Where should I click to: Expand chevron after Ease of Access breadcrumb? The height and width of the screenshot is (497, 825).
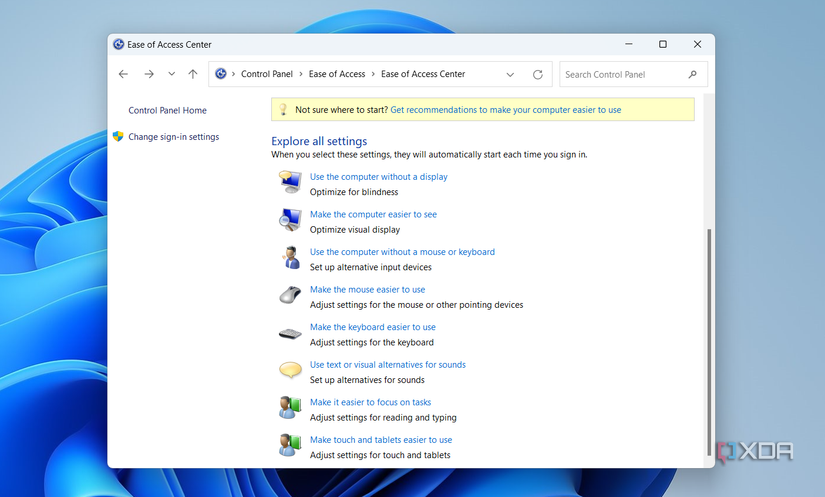pyautogui.click(x=373, y=74)
